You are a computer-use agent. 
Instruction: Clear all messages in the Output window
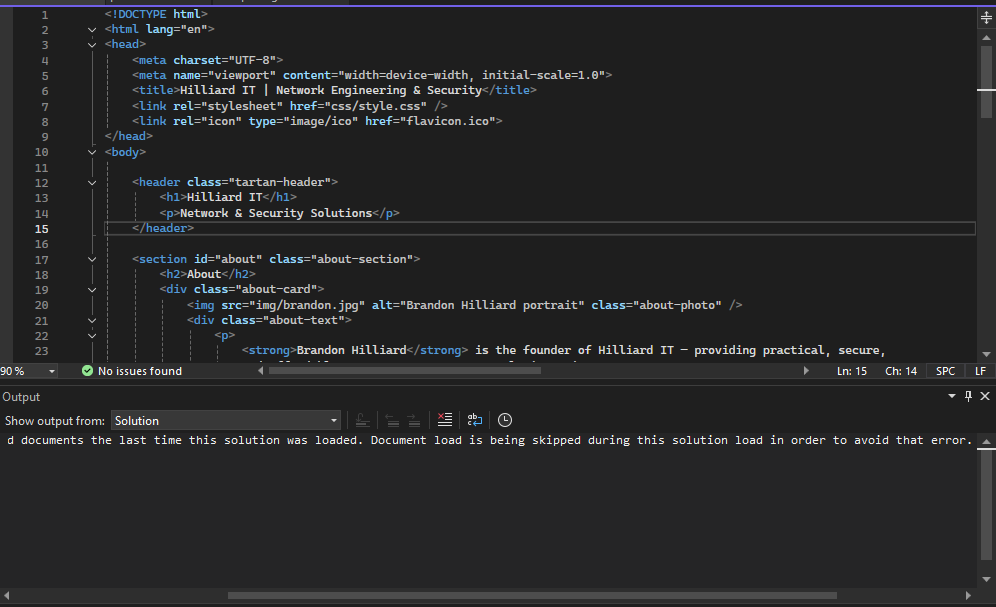444,420
